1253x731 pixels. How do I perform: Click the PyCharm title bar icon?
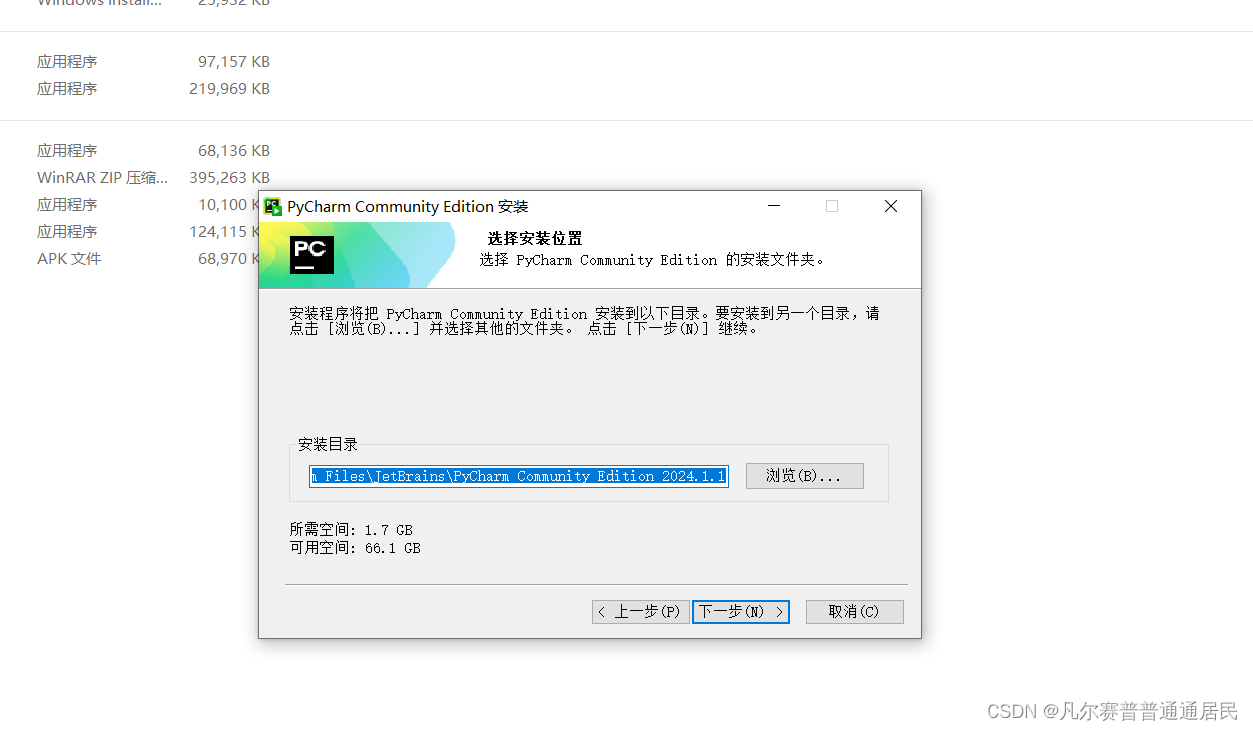point(272,206)
